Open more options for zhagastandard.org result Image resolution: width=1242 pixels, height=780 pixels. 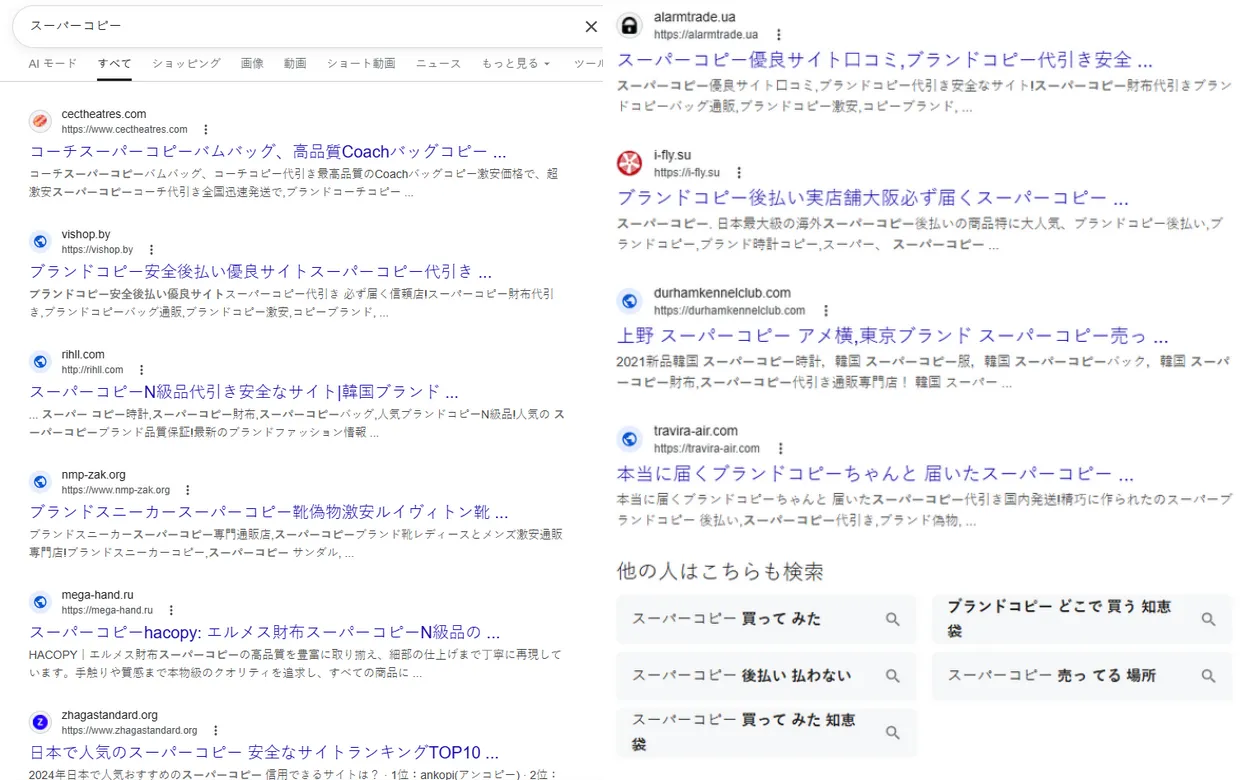(215, 730)
